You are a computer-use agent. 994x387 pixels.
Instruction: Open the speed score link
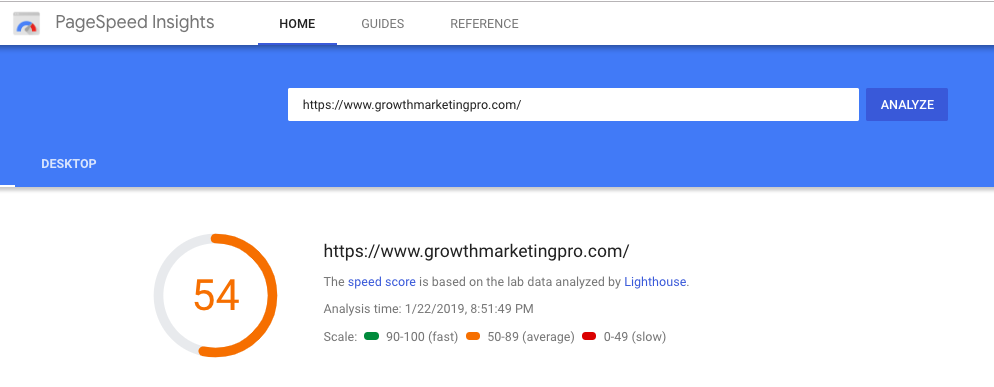[382, 282]
